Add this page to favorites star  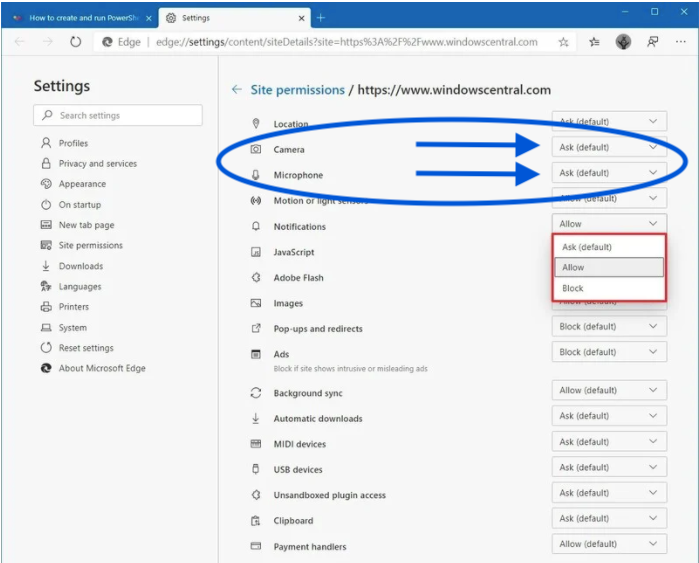point(563,42)
